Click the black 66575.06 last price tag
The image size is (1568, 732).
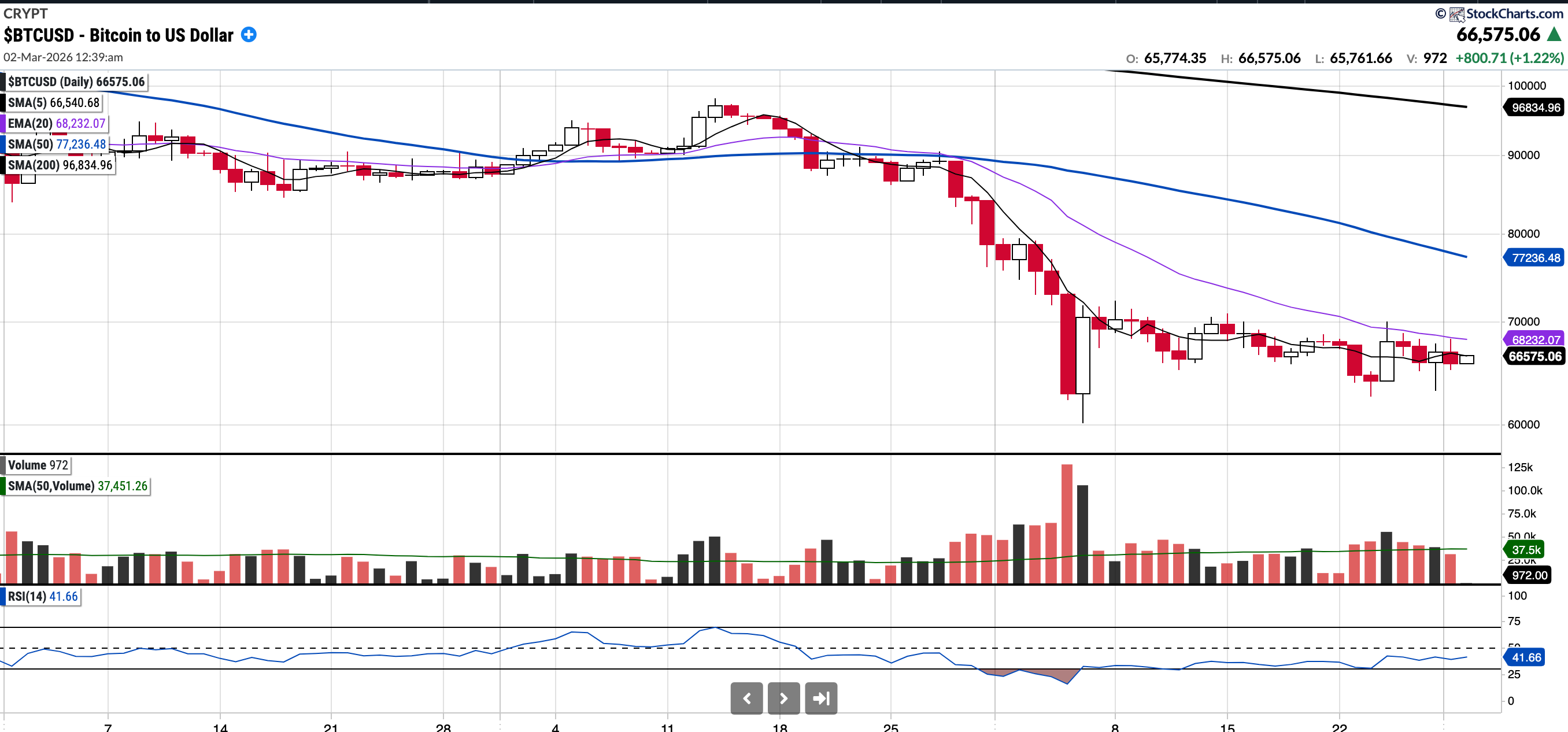pos(1534,357)
